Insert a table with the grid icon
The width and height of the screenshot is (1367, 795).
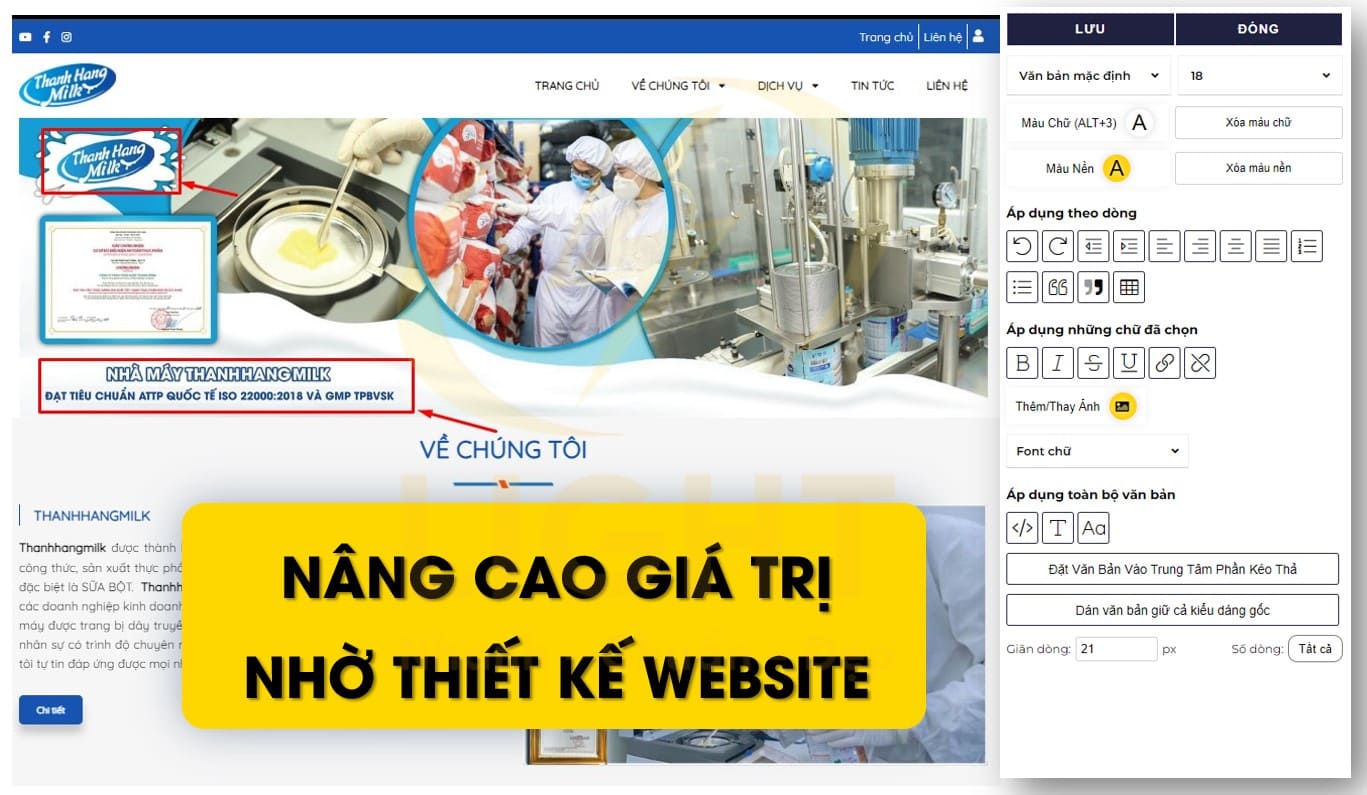(1129, 287)
